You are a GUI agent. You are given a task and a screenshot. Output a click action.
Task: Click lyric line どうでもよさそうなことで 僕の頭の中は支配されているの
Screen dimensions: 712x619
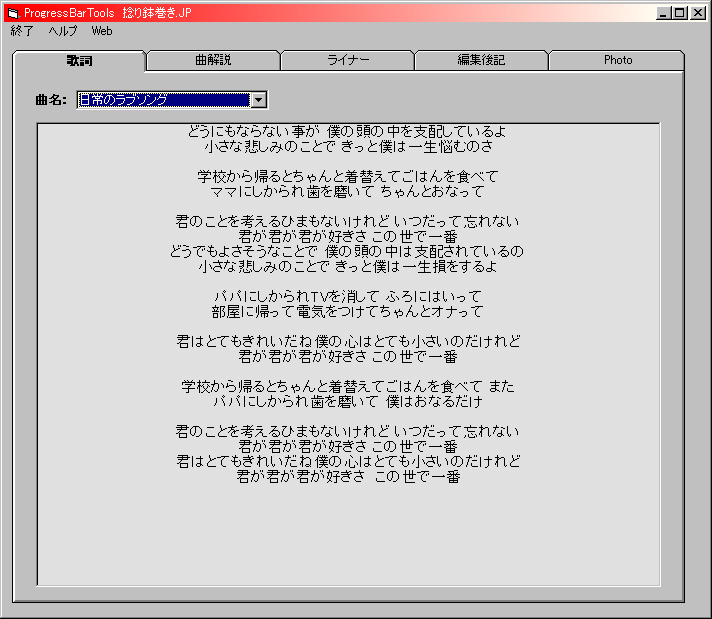(x=347, y=251)
